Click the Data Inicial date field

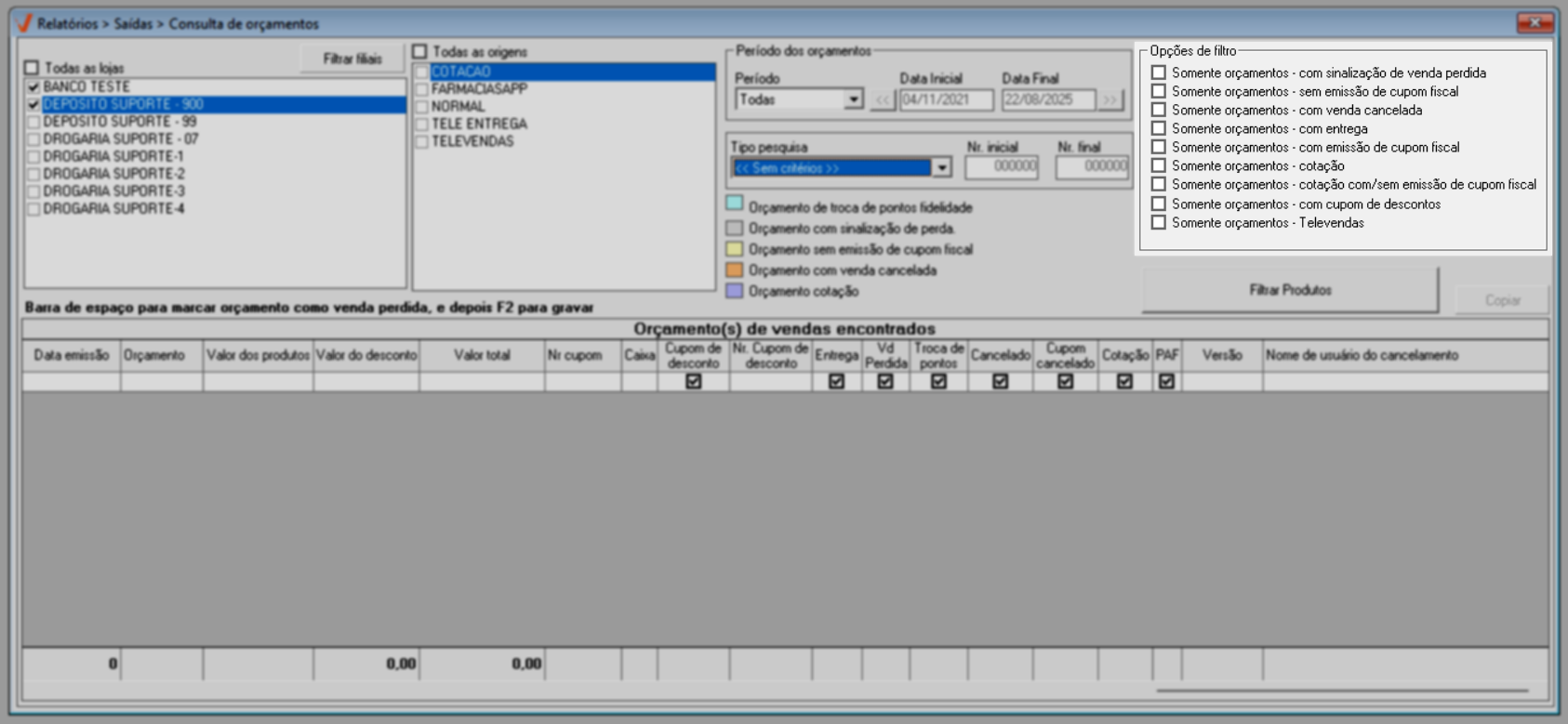(x=947, y=99)
